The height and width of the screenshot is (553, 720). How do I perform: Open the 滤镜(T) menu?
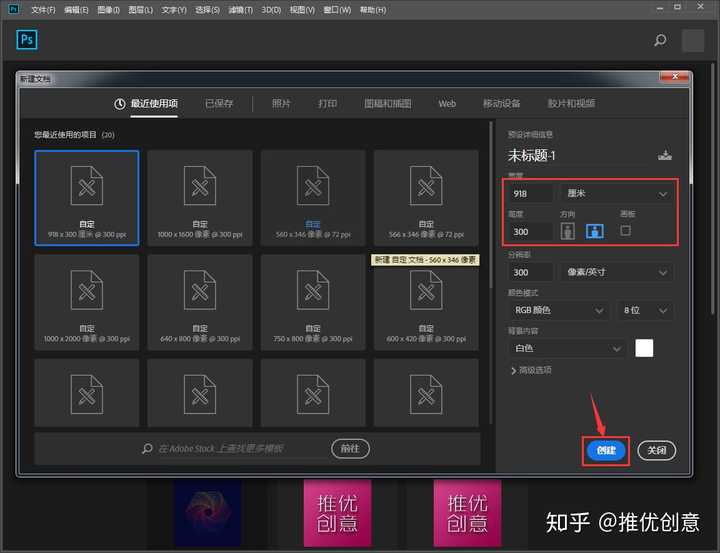click(x=241, y=10)
